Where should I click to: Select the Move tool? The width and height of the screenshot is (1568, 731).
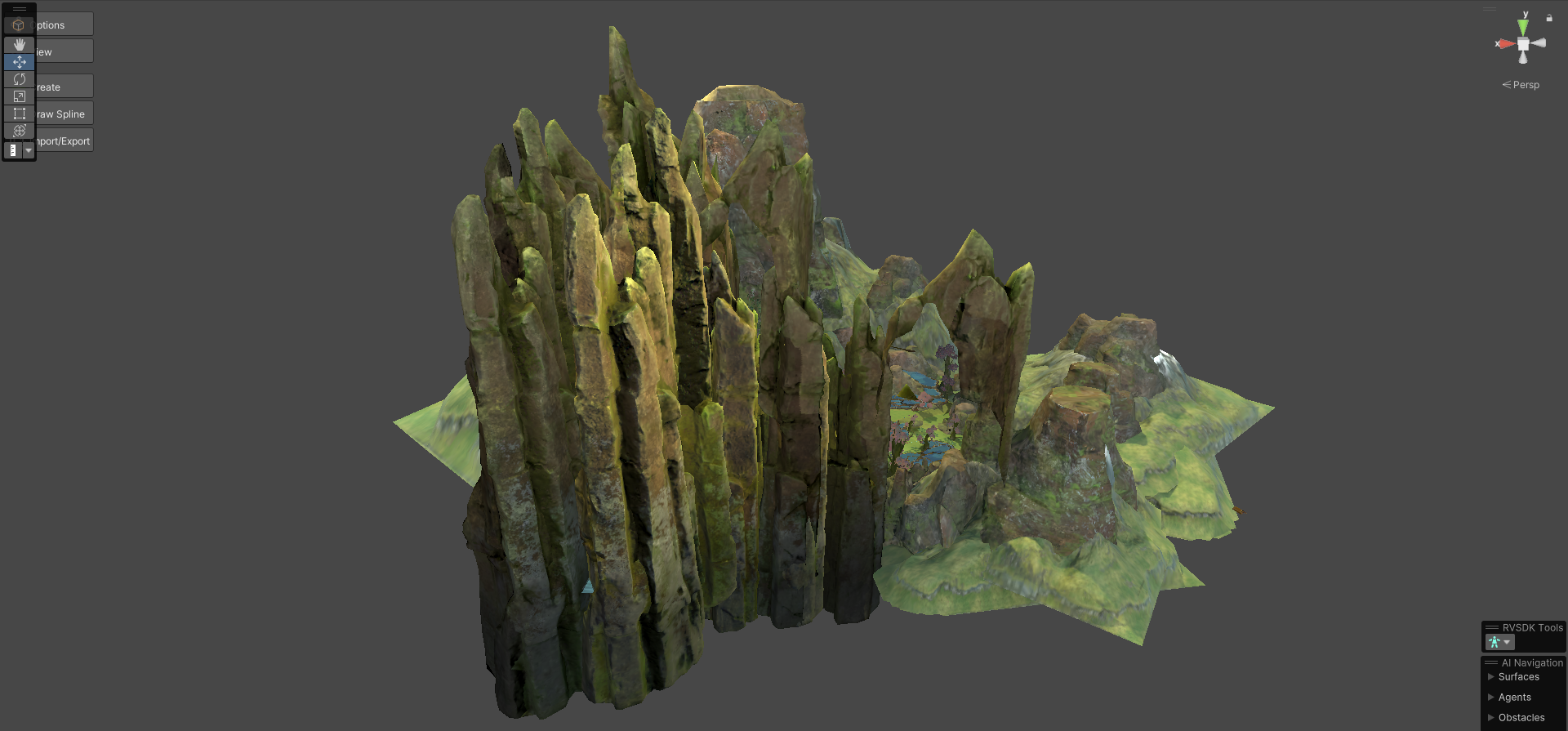point(20,62)
